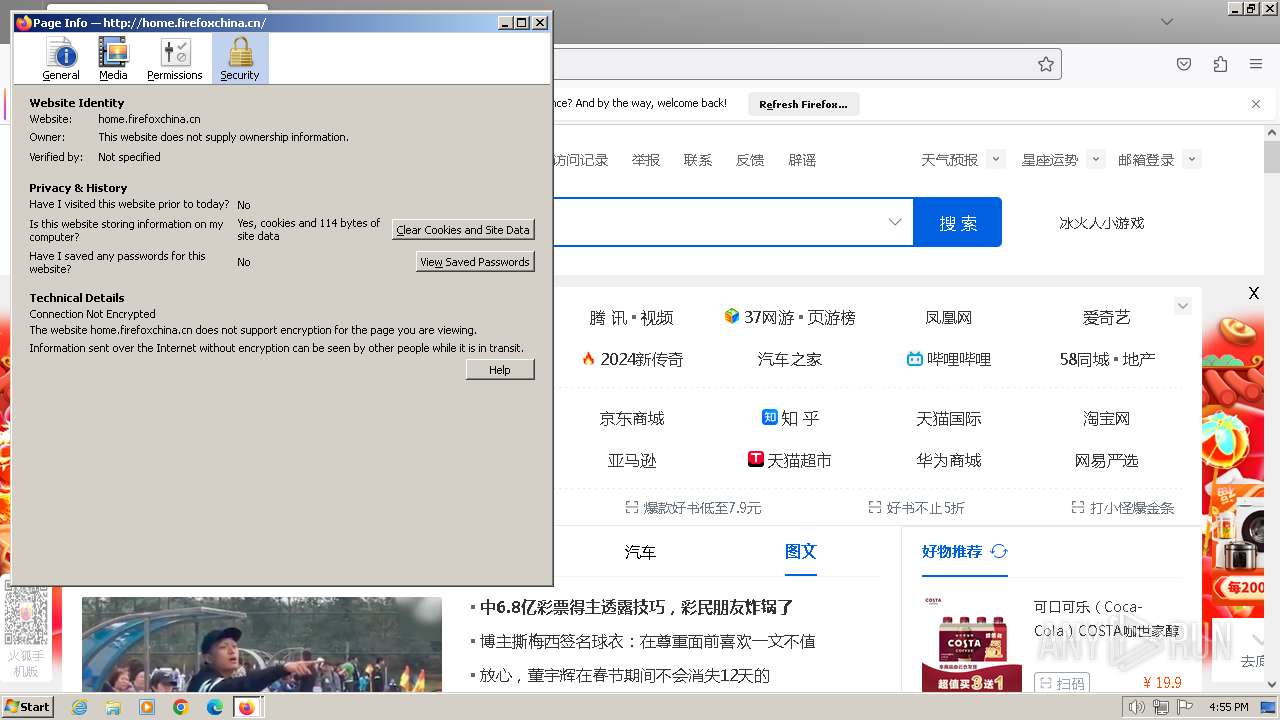Expand the list all tabs chevron
The width and height of the screenshot is (1280, 720).
coord(1167,21)
